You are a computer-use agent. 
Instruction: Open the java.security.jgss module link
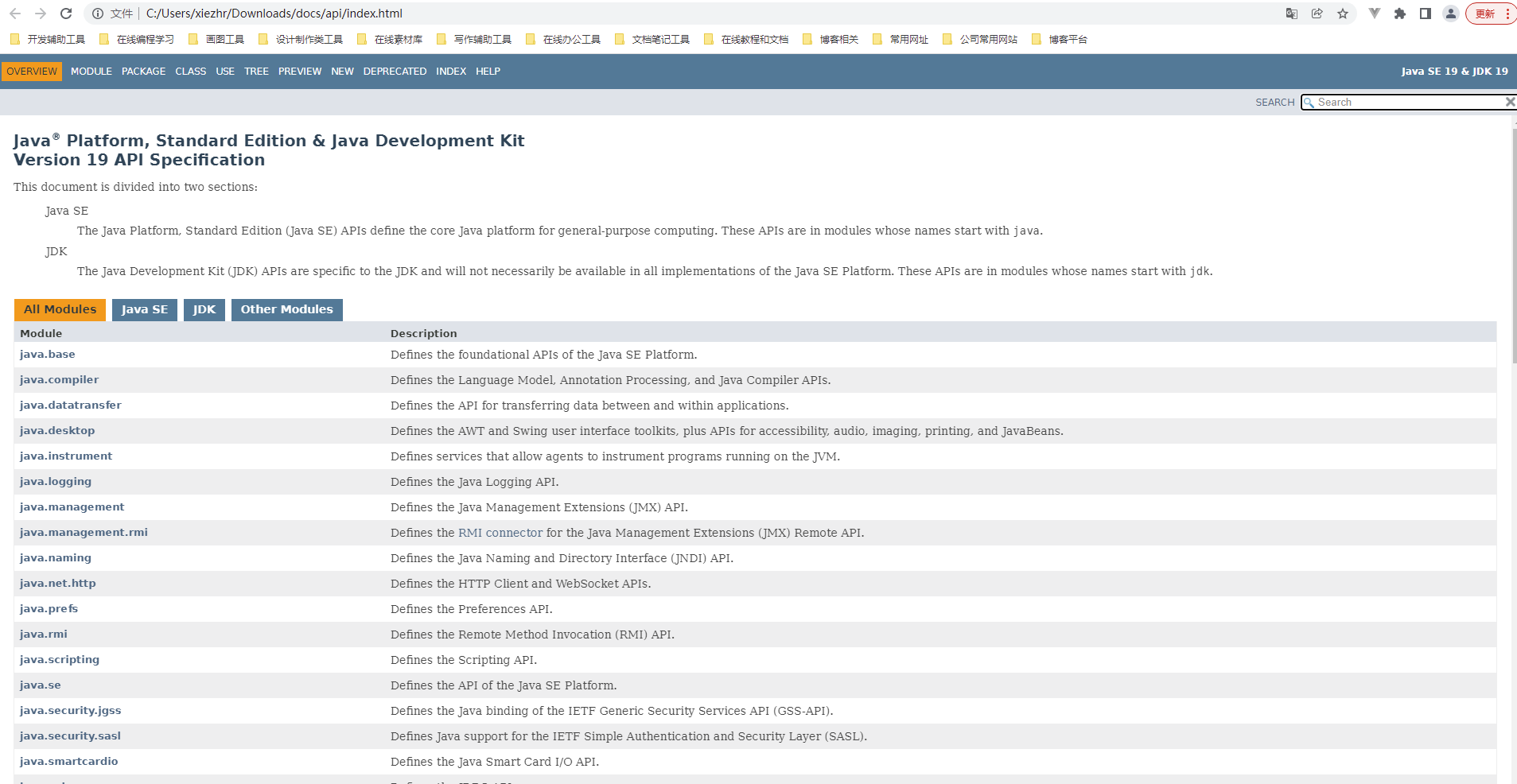click(71, 711)
